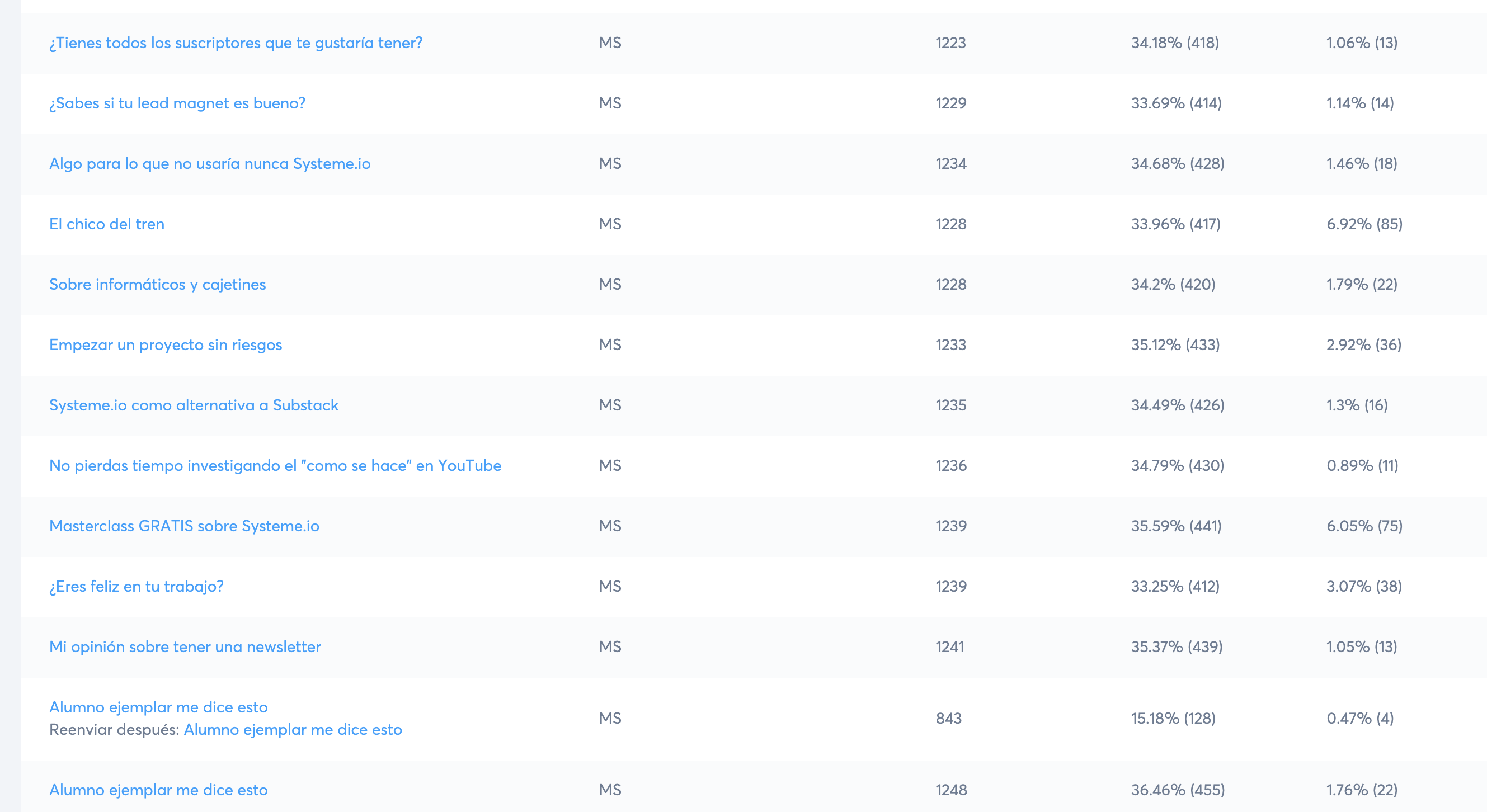Select 'Sobre informáticos y cajetines' email
Viewport: 1487px width, 812px height.
click(x=157, y=285)
